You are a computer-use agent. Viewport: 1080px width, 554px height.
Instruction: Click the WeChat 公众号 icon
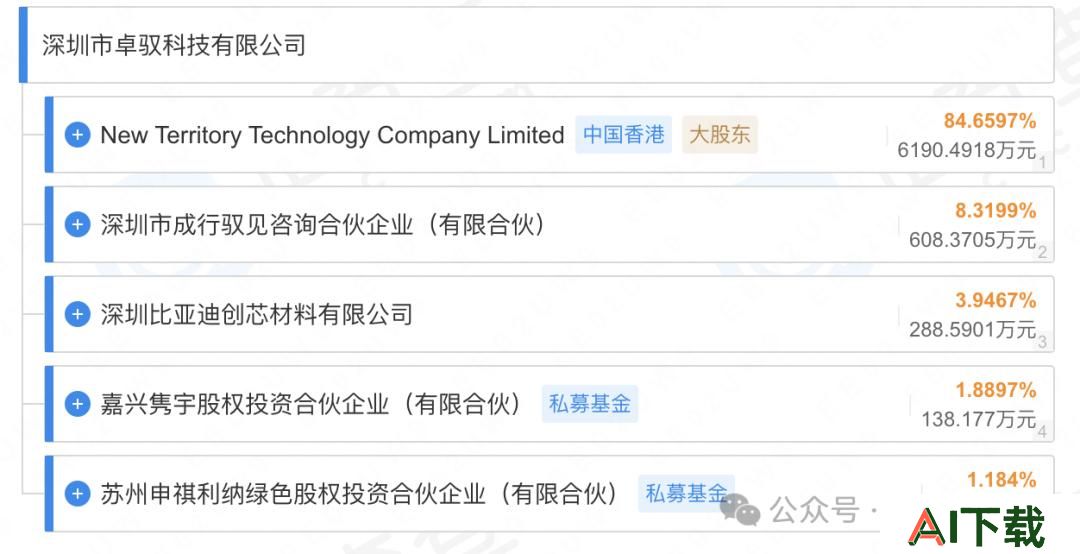click(x=740, y=510)
